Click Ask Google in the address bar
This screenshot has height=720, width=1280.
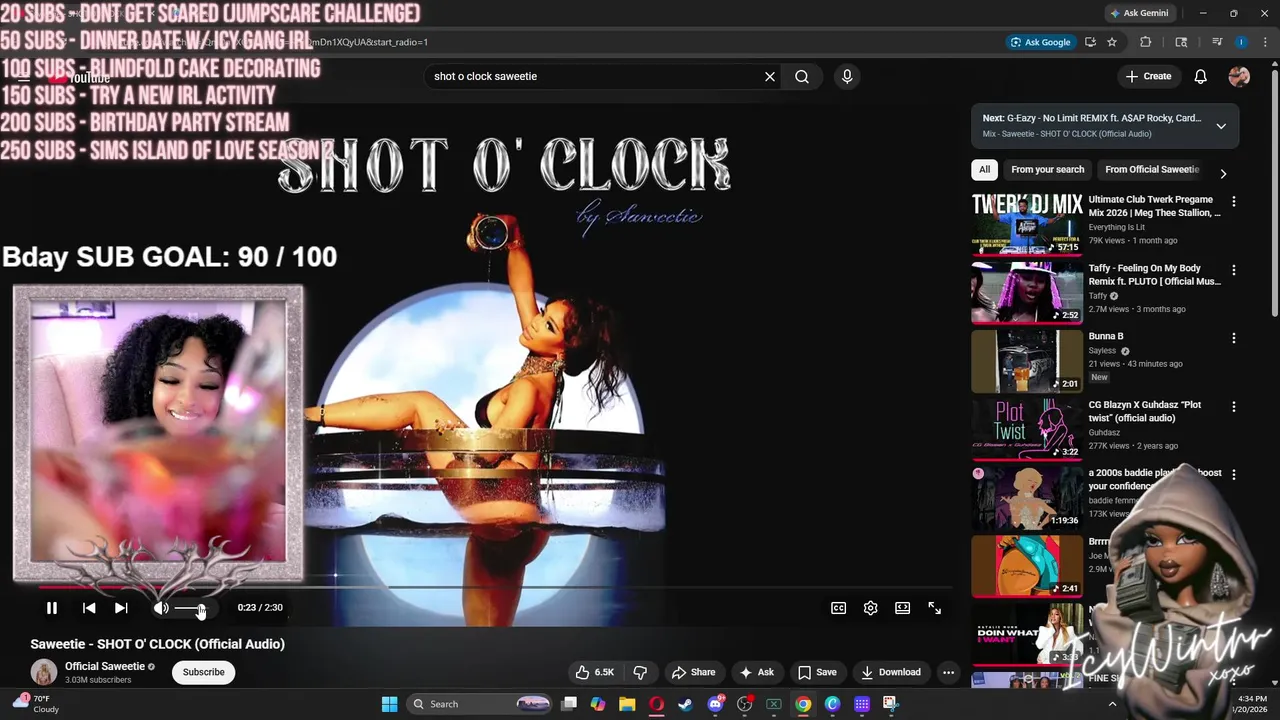1041,42
